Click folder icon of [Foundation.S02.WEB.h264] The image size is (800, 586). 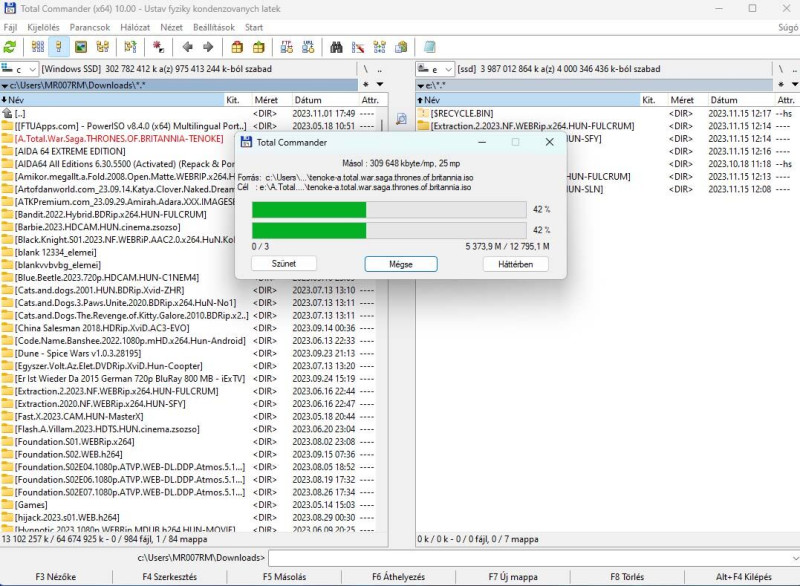(x=7, y=454)
